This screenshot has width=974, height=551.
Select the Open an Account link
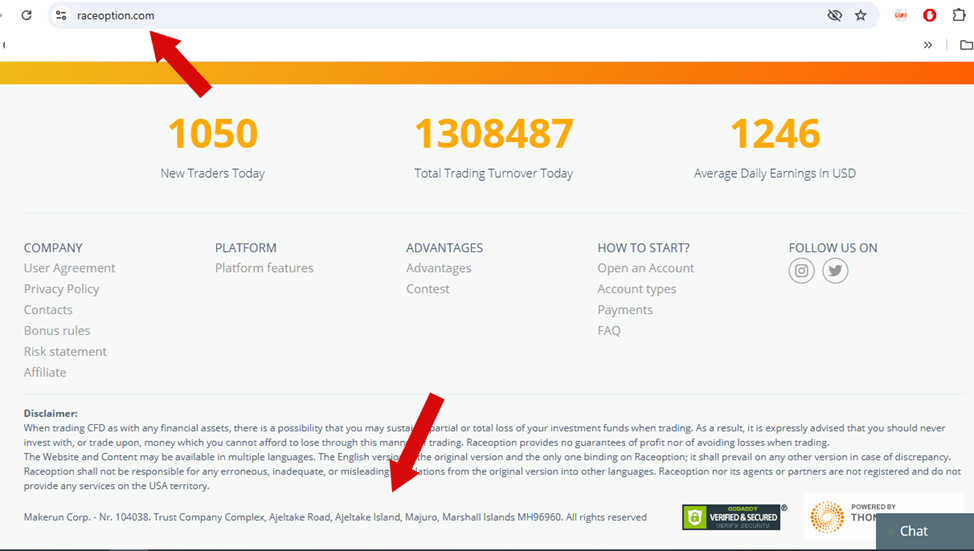(x=645, y=268)
